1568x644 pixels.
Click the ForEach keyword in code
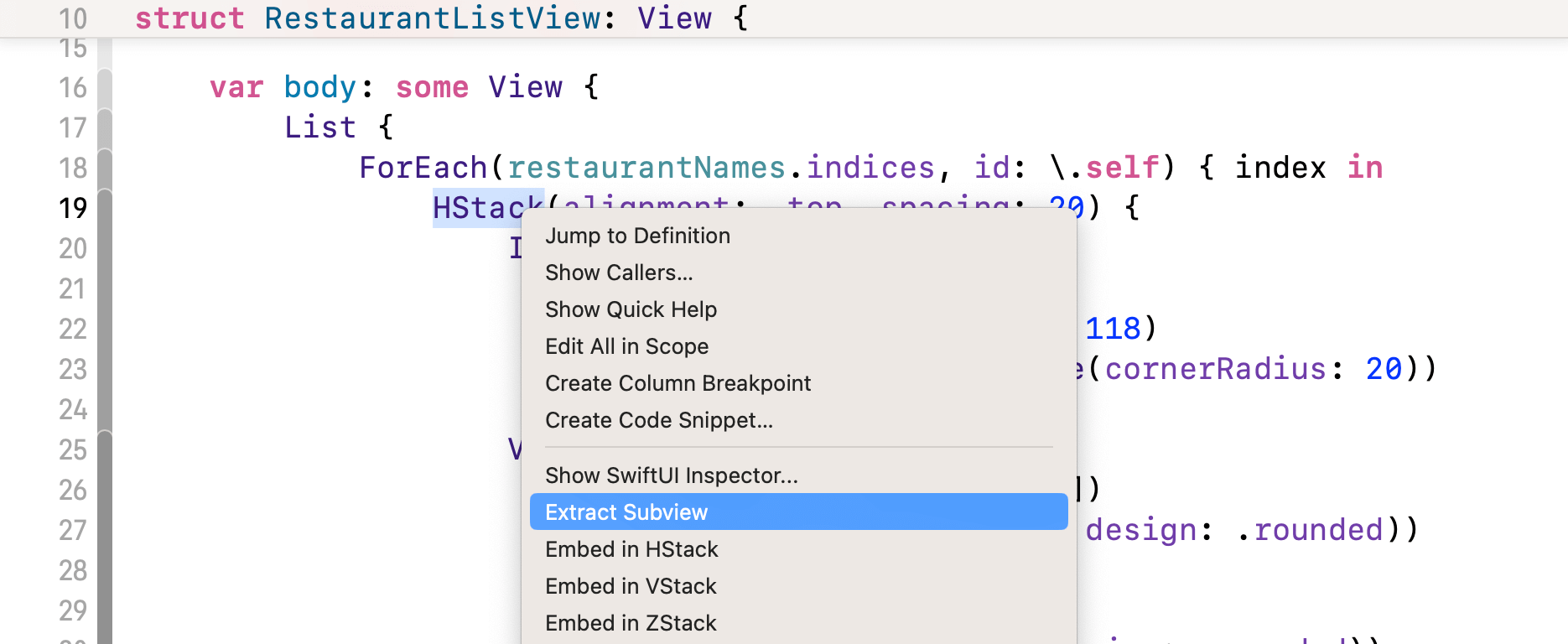tap(423, 168)
